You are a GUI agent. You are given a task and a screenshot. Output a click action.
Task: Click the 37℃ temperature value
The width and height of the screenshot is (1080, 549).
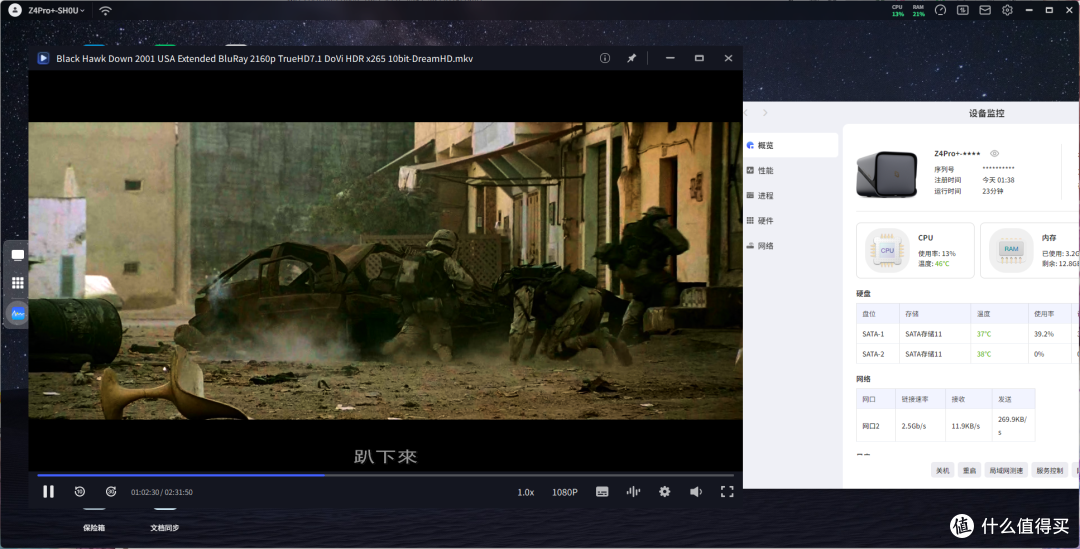click(x=984, y=334)
